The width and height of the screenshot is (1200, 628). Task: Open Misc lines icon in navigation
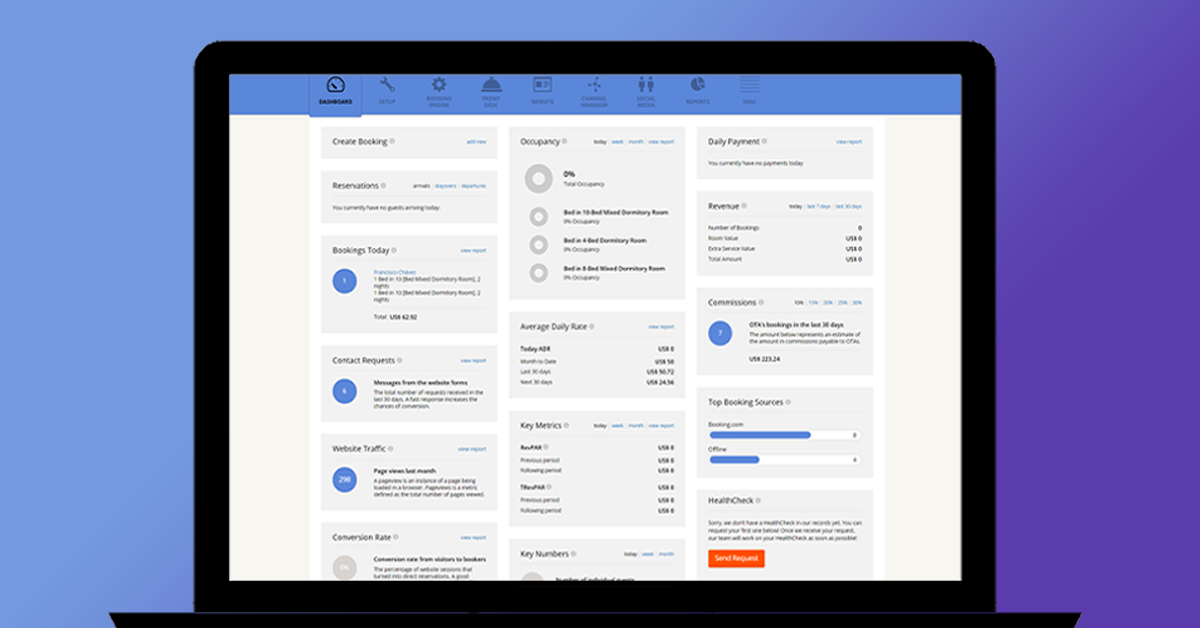[749, 85]
